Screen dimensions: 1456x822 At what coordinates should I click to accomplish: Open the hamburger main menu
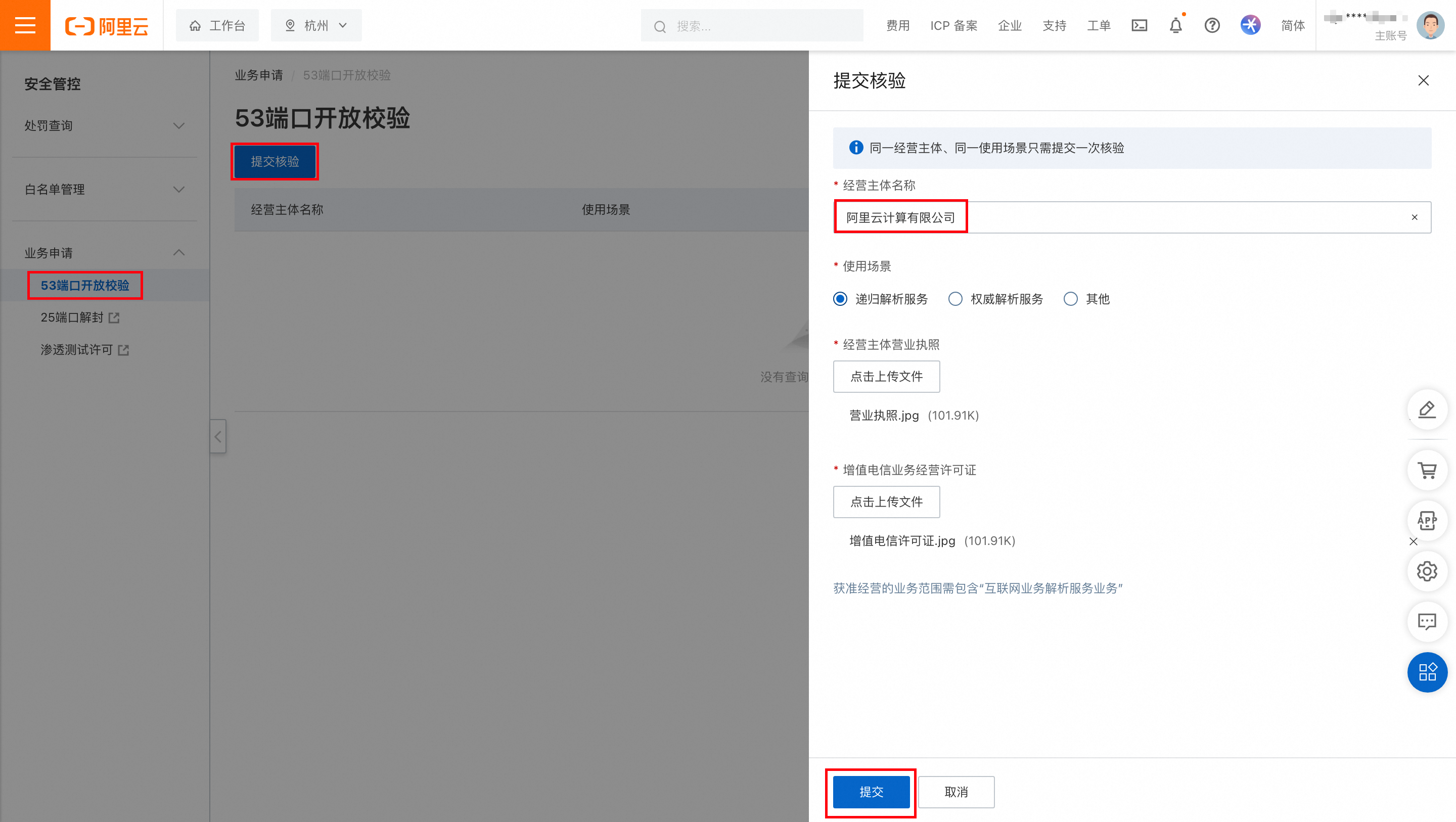(x=25, y=25)
